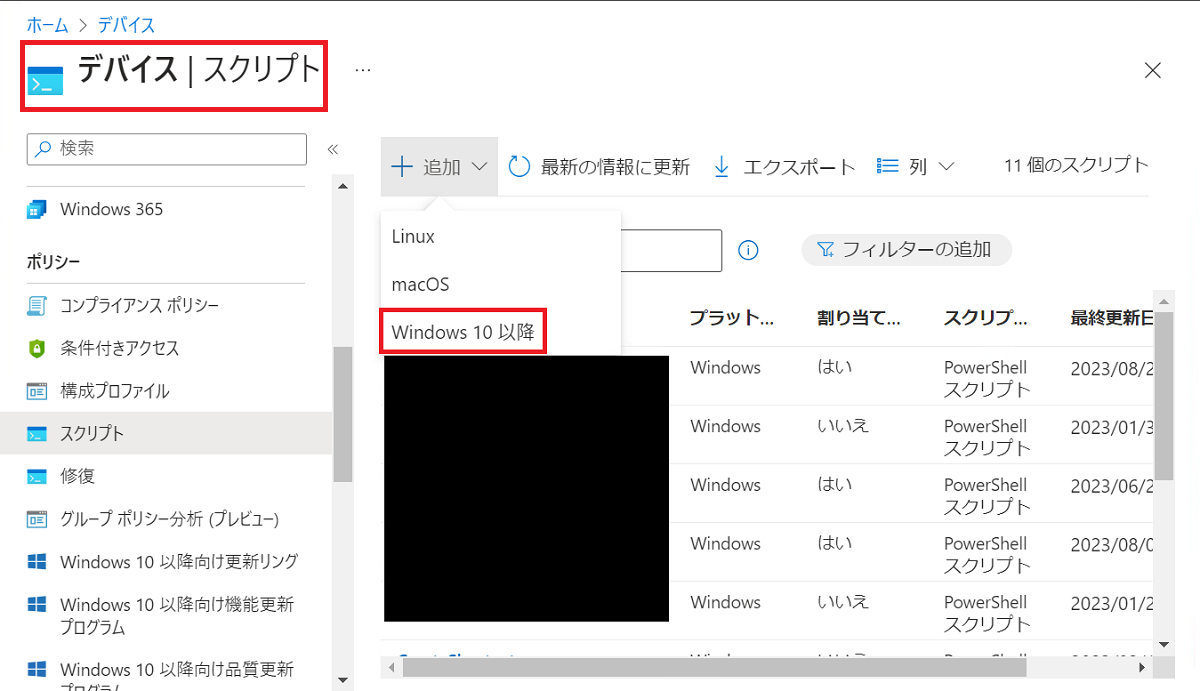Screen dimensions: 1200x691
Task: Open the 追加 dropdown
Action: click(x=438, y=166)
